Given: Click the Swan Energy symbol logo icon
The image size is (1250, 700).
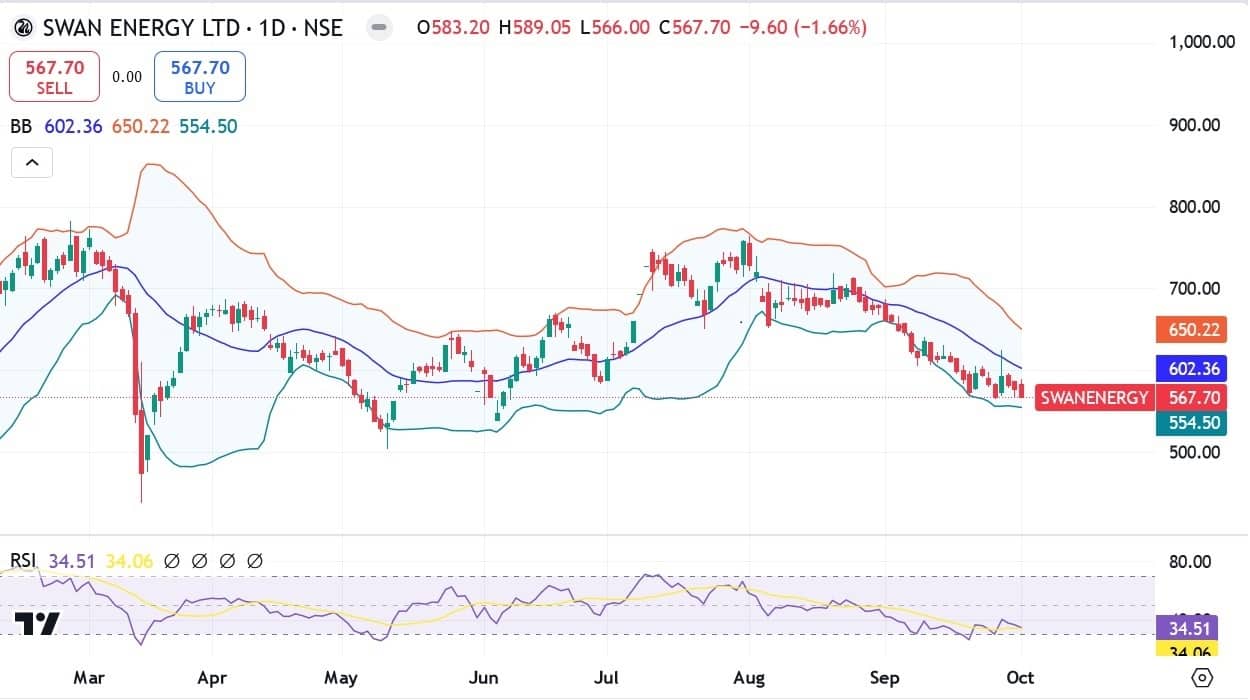Looking at the screenshot, I should 25,27.
